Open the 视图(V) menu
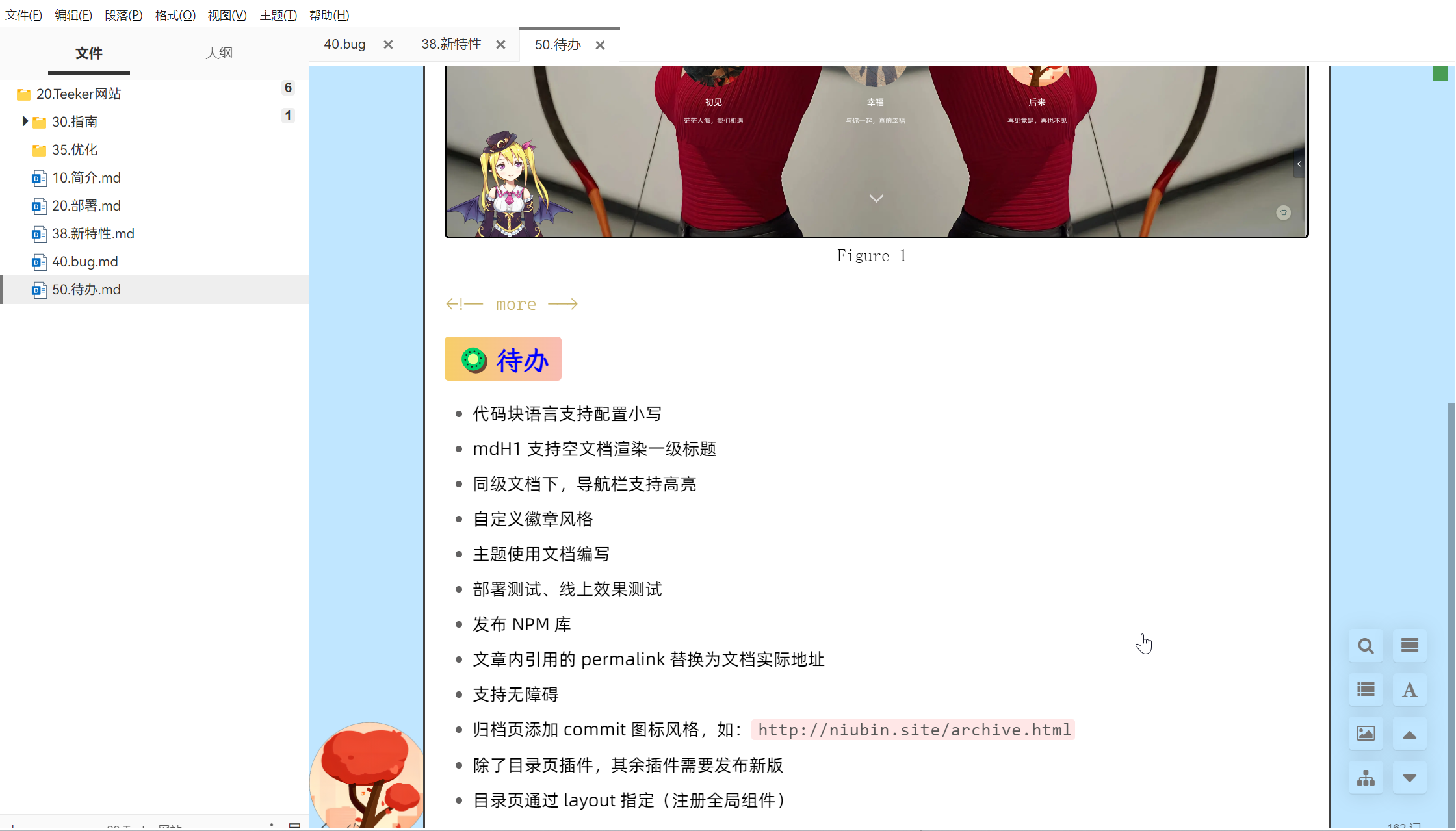1456x831 pixels. (227, 15)
